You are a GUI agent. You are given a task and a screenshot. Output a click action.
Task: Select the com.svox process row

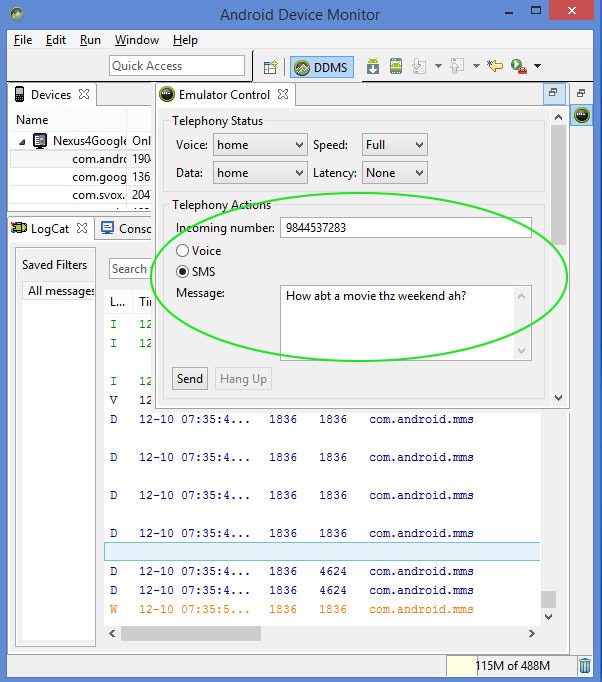pyautogui.click(x=80, y=195)
